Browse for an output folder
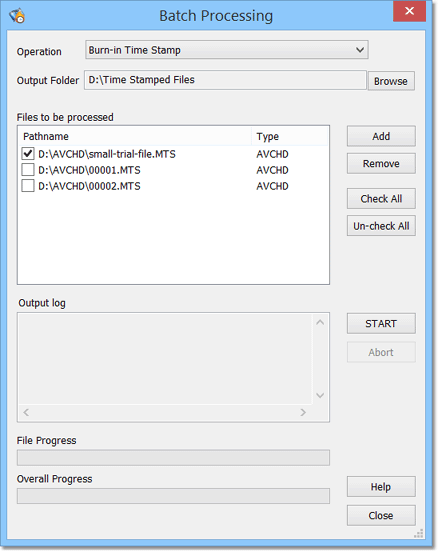438x552 pixels. (x=391, y=81)
